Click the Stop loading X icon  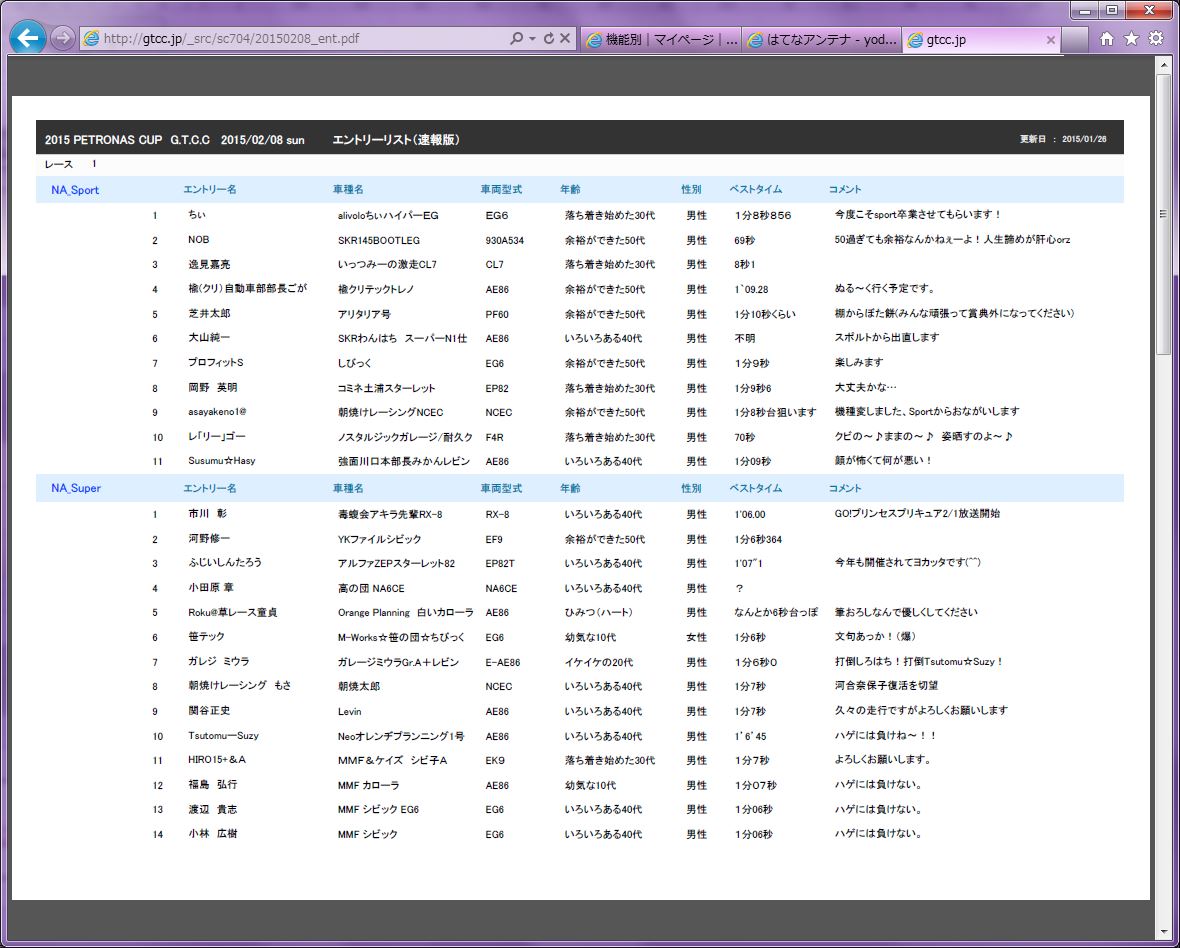tap(564, 38)
